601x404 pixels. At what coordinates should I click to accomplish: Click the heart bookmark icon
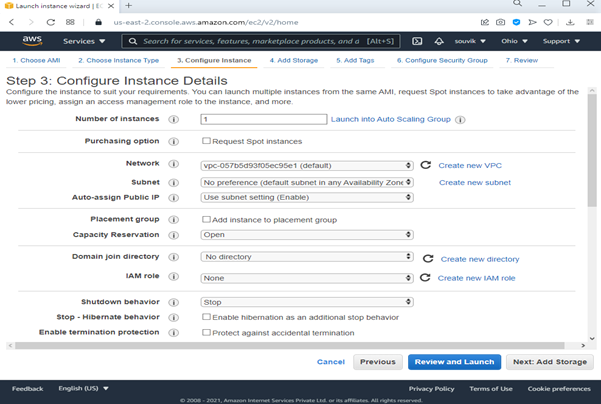click(x=548, y=22)
